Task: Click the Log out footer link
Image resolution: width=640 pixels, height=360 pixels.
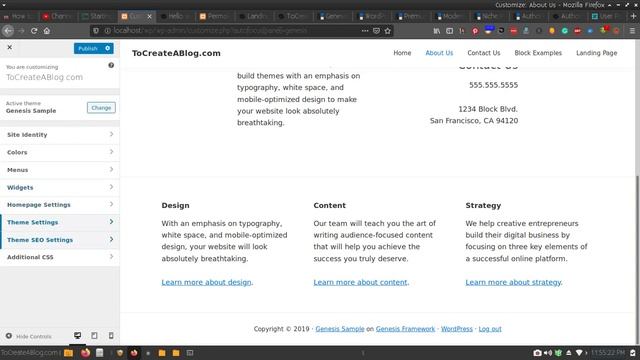Action: click(490, 329)
